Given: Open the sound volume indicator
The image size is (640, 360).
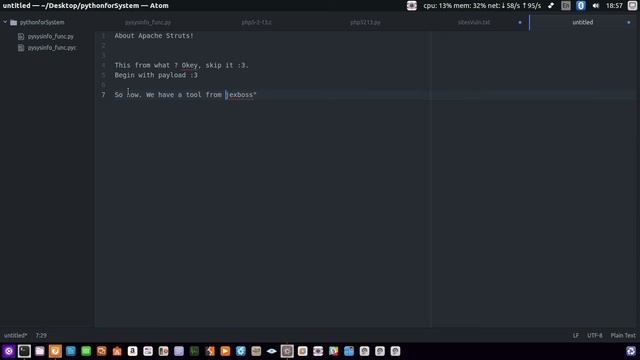Looking at the screenshot, I should [x=596, y=5].
